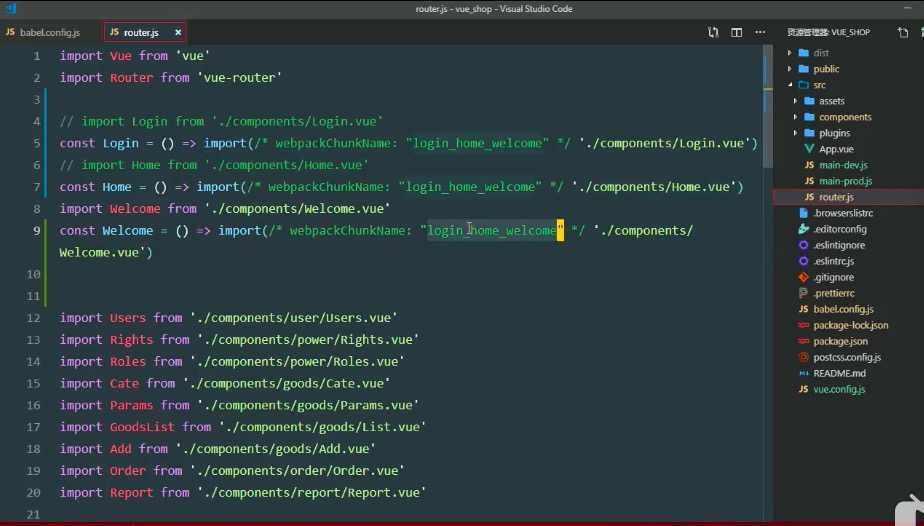Select the assets folder in explorer
Image resolution: width=924 pixels, height=526 pixels.
[831, 101]
